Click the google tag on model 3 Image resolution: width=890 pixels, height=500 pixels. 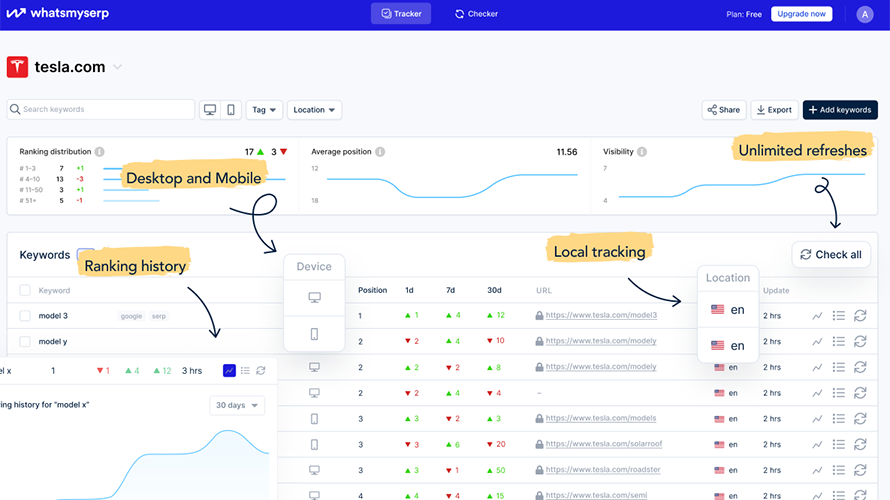[x=131, y=316]
